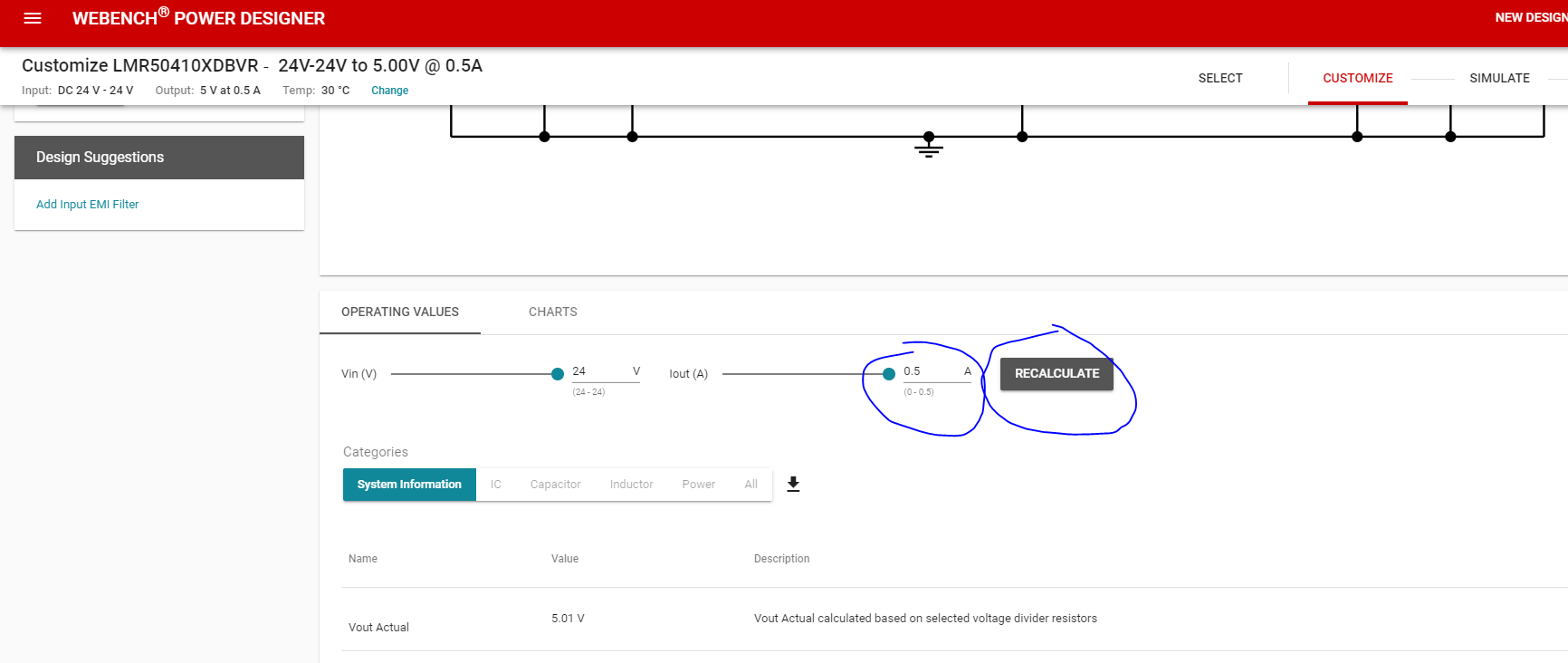Switch to the OPERATING VALUES tab
Image resolution: width=1568 pixels, height=663 pixels.
[400, 312]
